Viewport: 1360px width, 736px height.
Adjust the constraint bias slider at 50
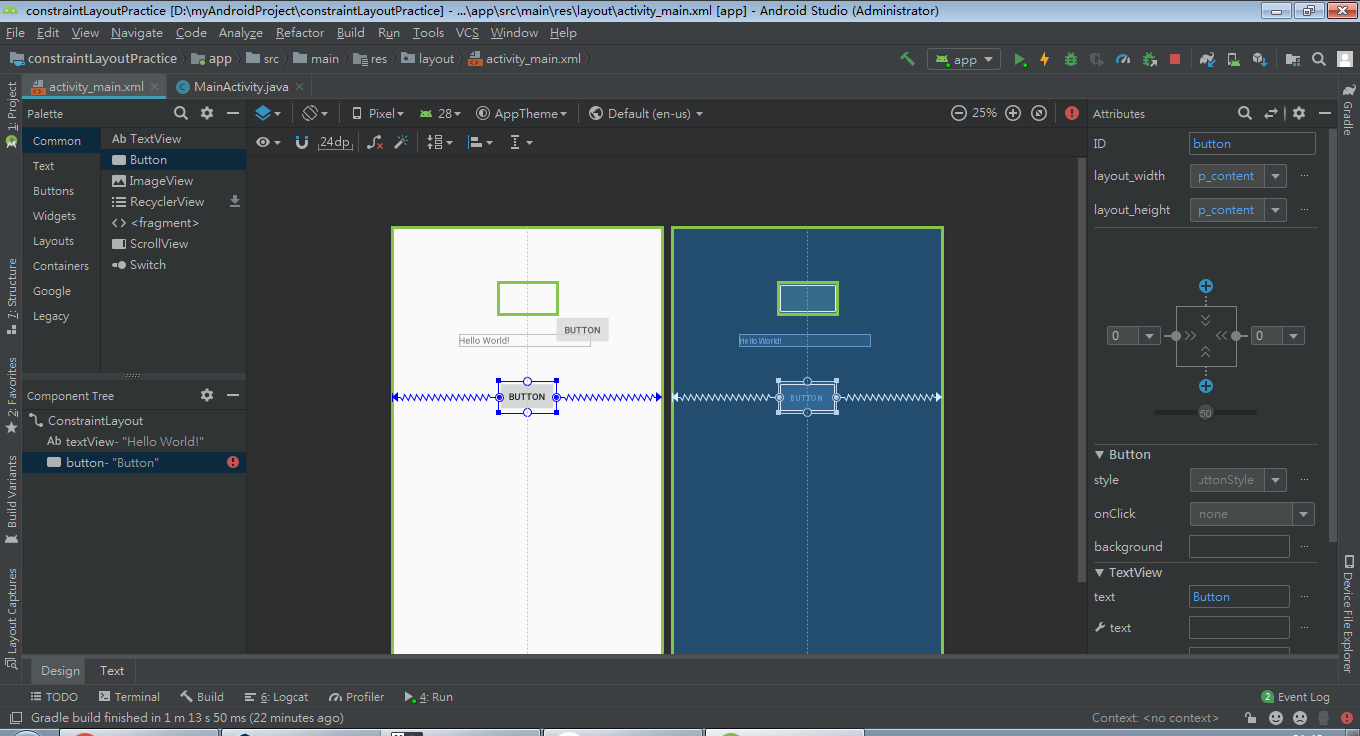click(1205, 411)
